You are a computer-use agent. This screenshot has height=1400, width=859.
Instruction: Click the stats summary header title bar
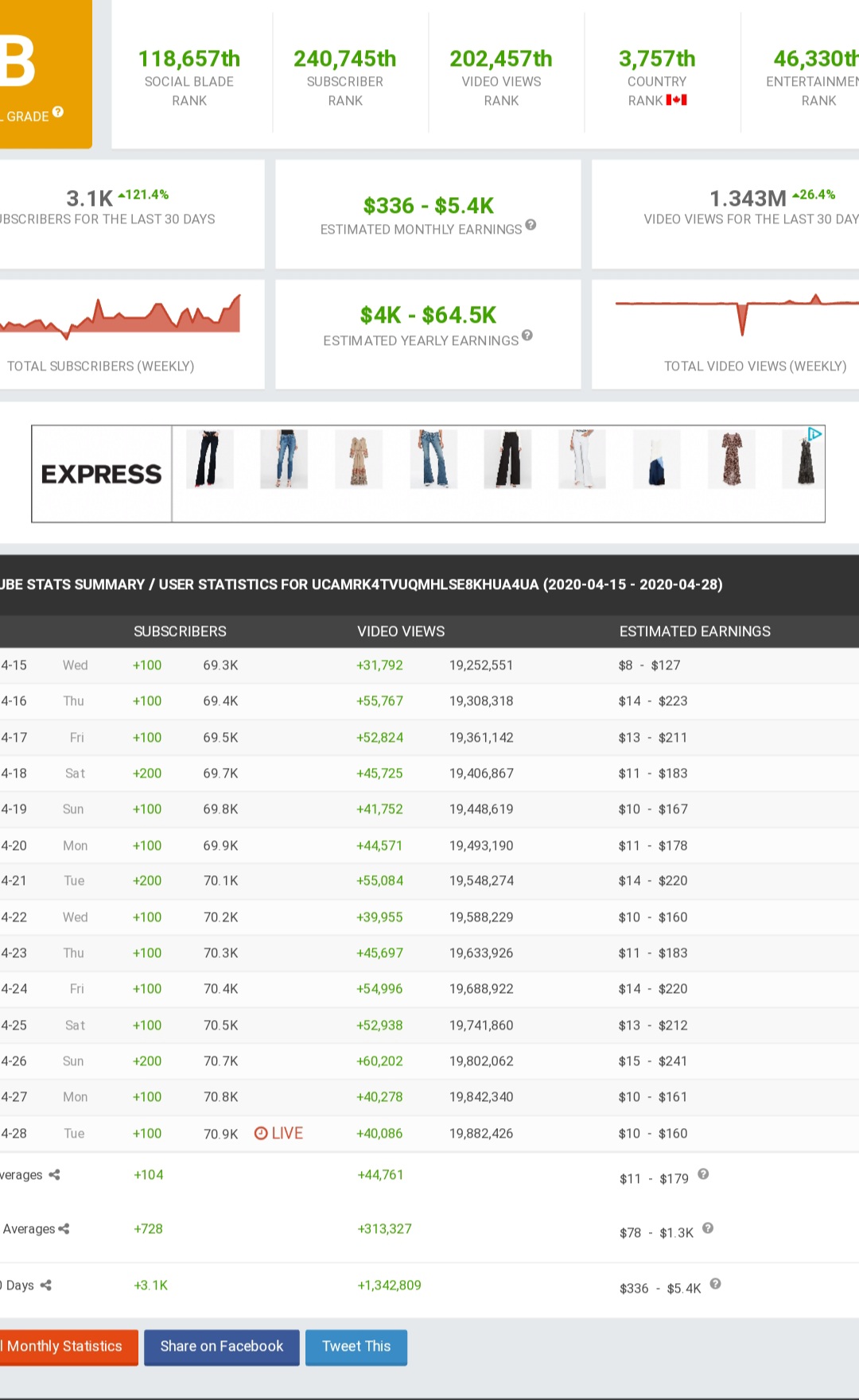(x=429, y=585)
